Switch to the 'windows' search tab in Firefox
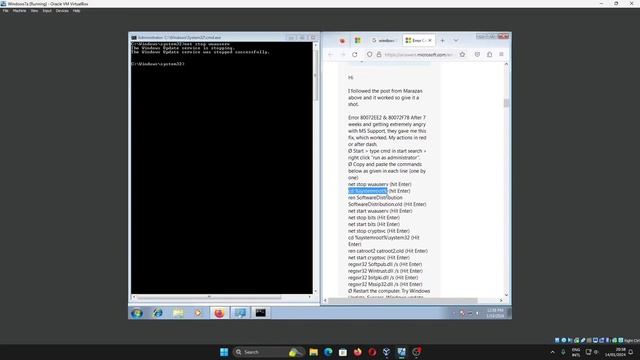640x360 pixels. (384, 40)
